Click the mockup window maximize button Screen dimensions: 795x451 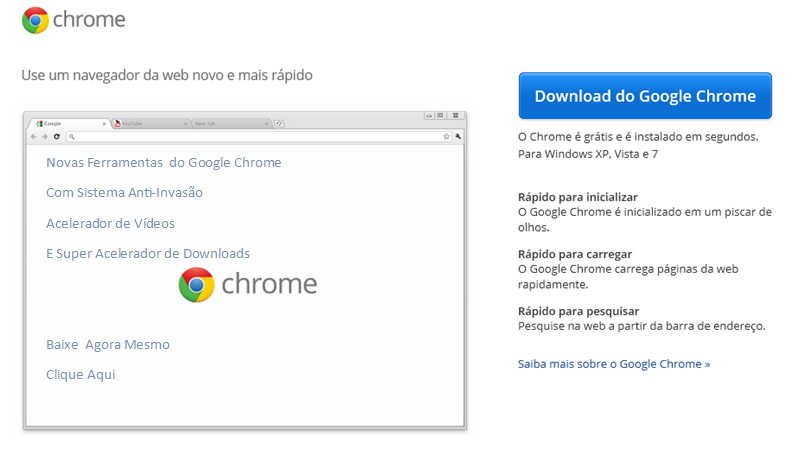(440, 116)
